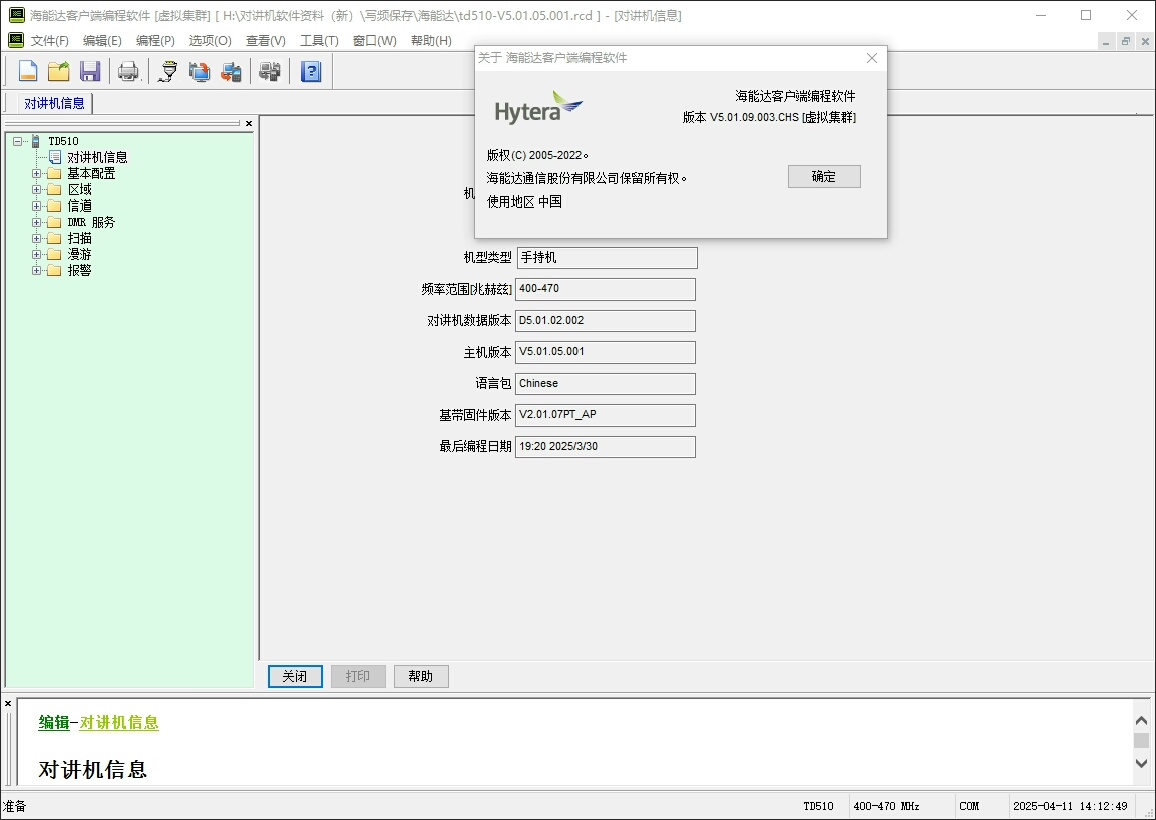The width and height of the screenshot is (1156, 820).
Task: Click the 关闭 button below the form
Action: 295,677
